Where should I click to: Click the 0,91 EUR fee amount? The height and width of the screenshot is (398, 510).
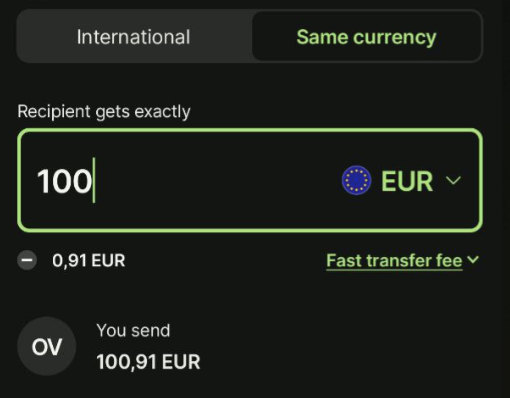89,260
